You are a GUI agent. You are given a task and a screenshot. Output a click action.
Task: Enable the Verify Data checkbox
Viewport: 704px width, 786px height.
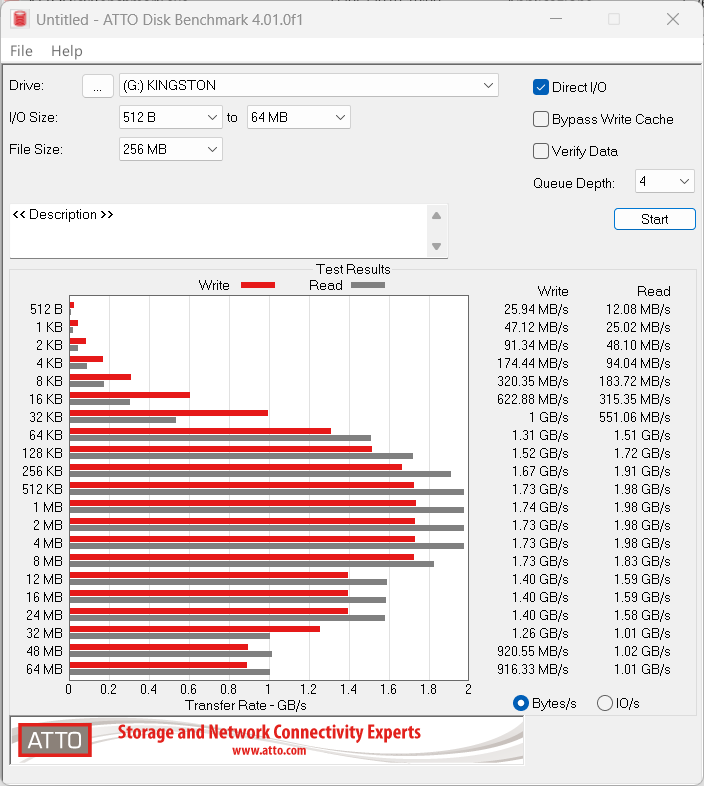(x=541, y=151)
